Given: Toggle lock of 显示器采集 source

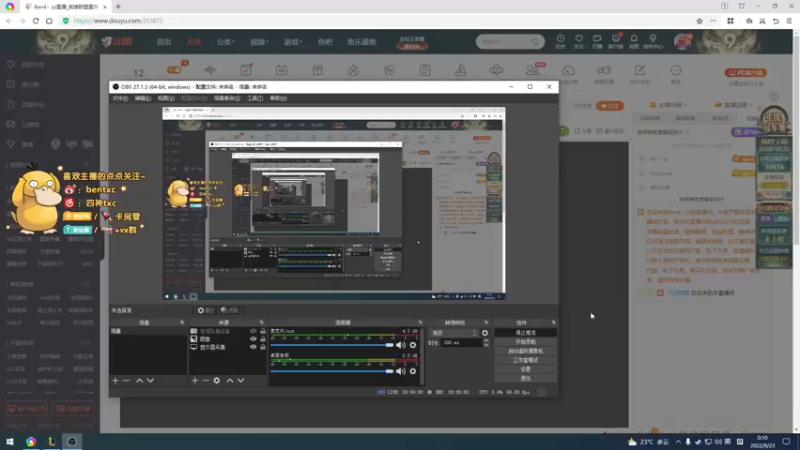Looking at the screenshot, I should click(263, 347).
